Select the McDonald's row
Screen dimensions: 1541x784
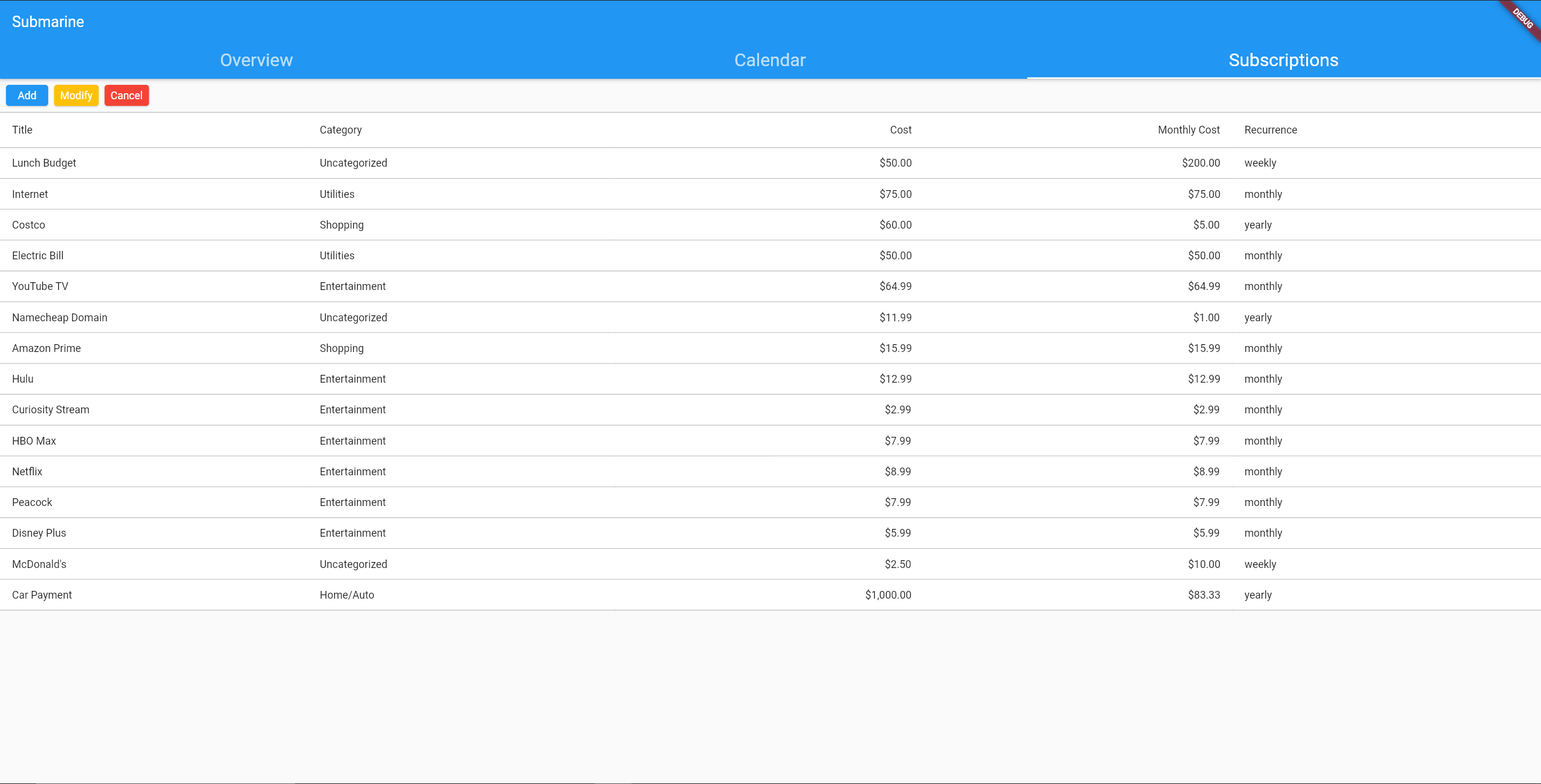point(39,564)
